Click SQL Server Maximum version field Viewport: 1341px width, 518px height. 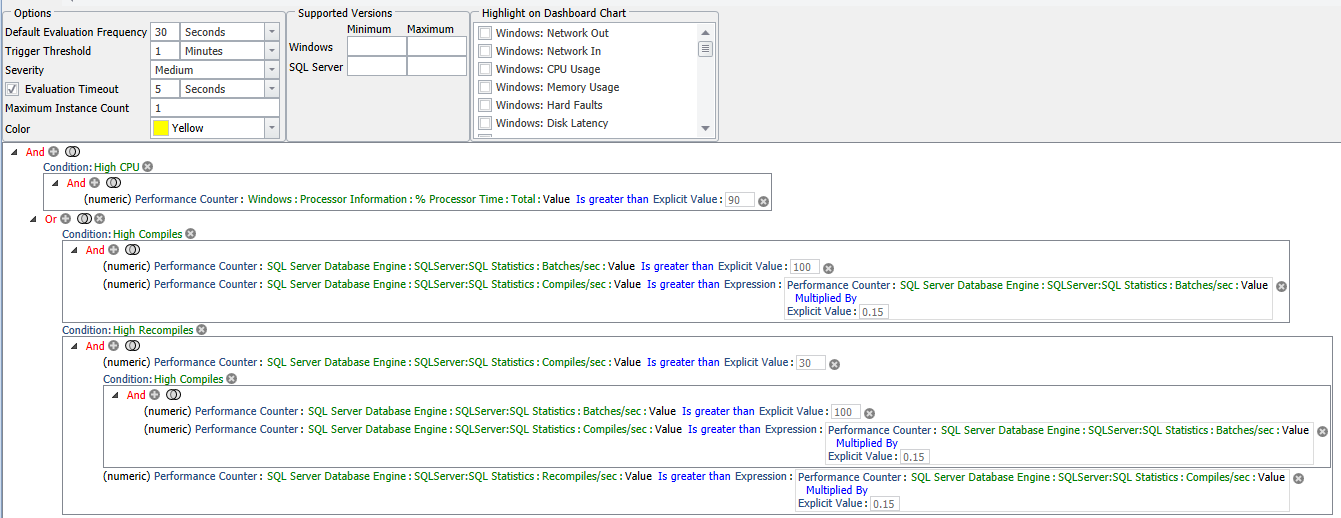pyautogui.click(x=437, y=66)
